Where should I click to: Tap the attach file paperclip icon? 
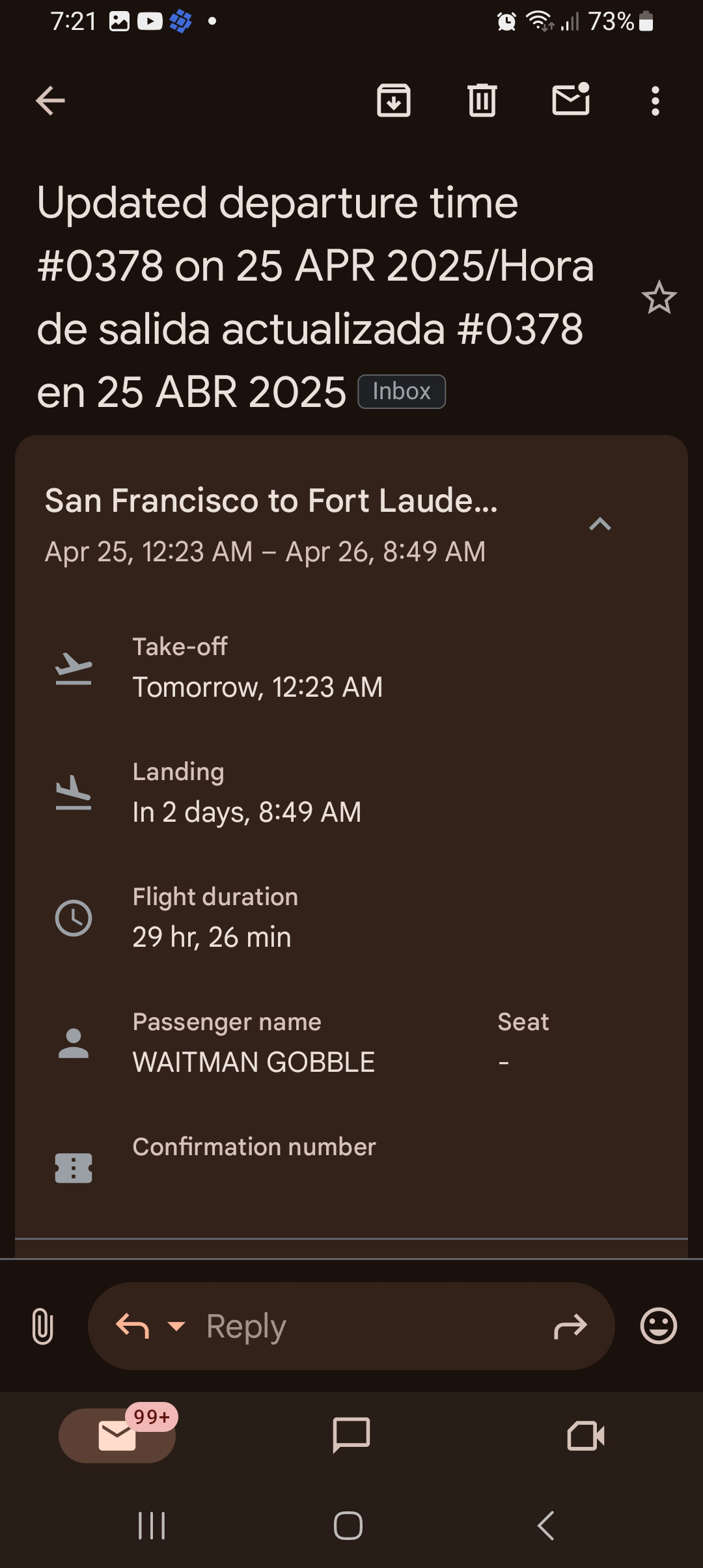tap(42, 1326)
